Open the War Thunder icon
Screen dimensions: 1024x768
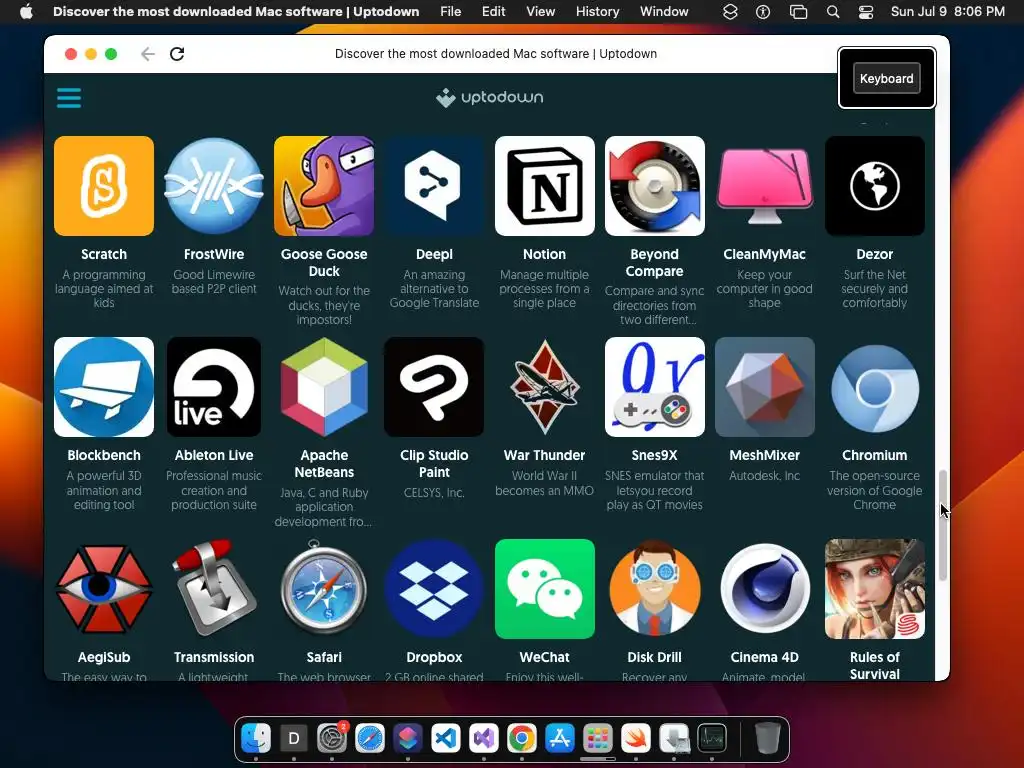pyautogui.click(x=545, y=387)
